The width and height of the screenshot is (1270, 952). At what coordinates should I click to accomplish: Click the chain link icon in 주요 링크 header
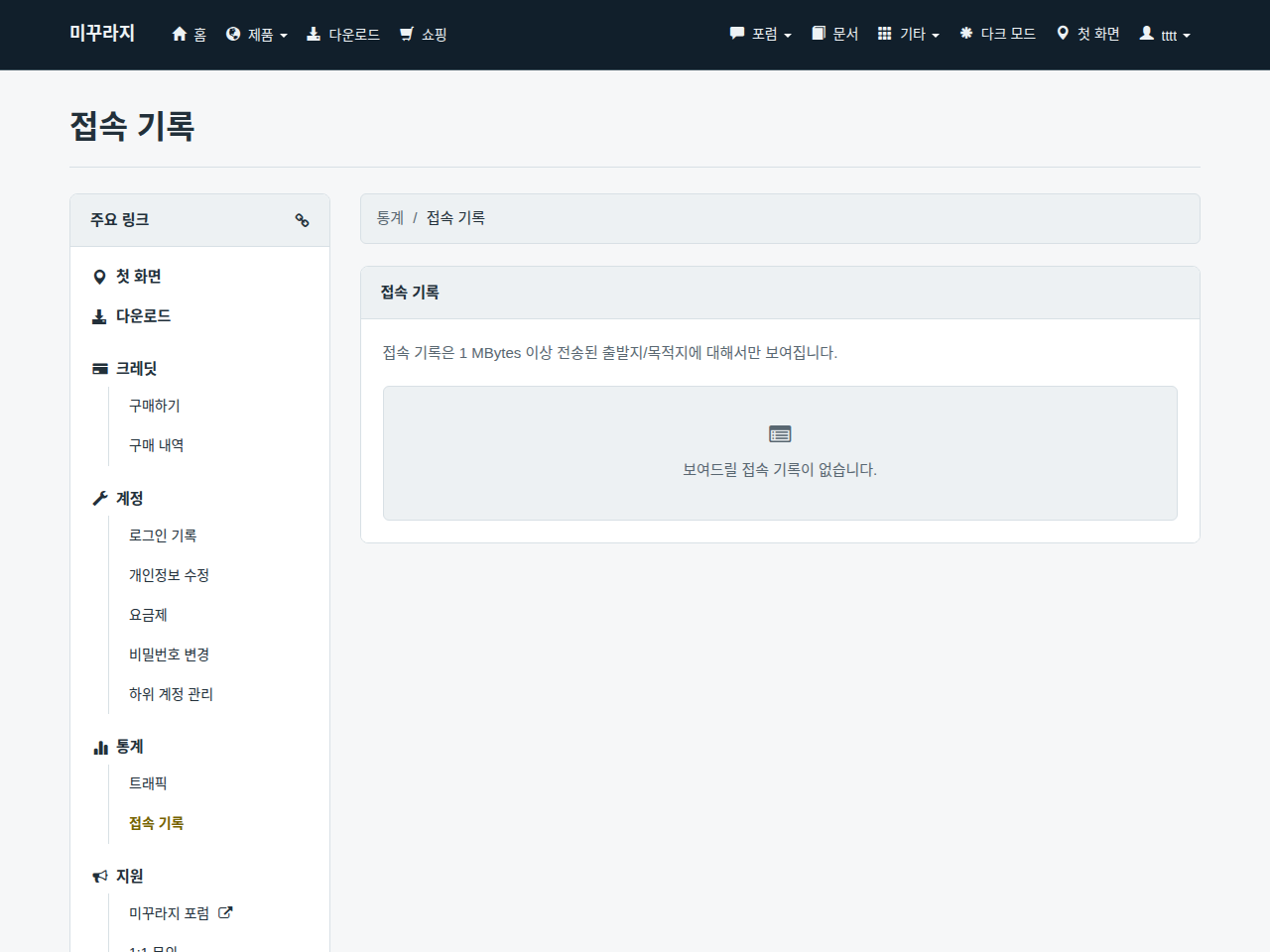click(302, 220)
